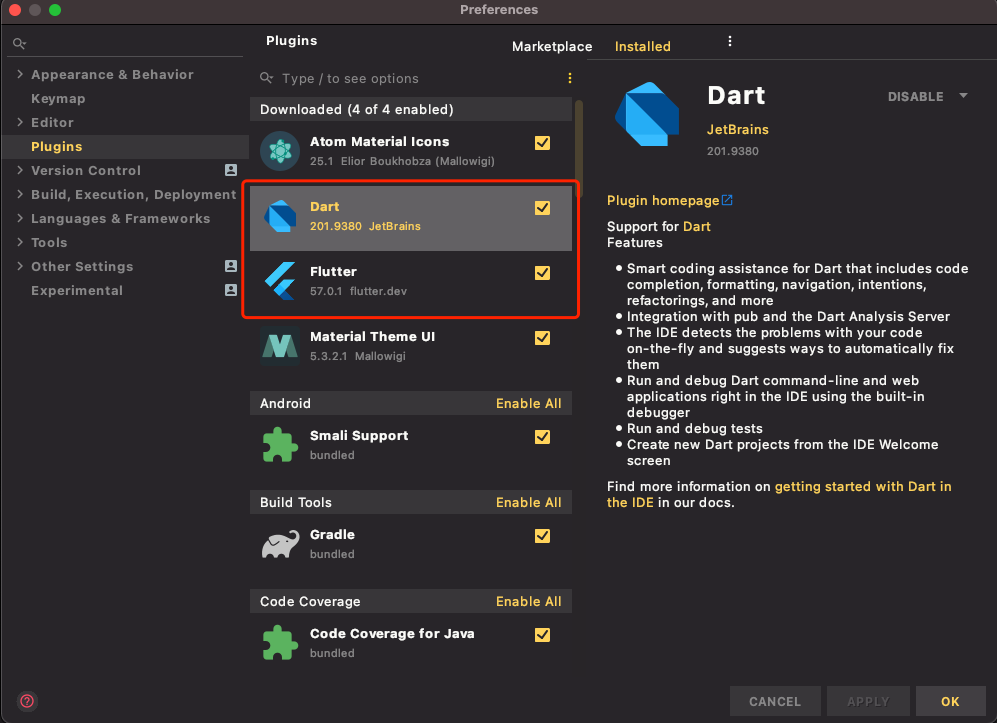997x723 pixels.
Task: Click the Experimental profile badge icon
Action: click(231, 290)
